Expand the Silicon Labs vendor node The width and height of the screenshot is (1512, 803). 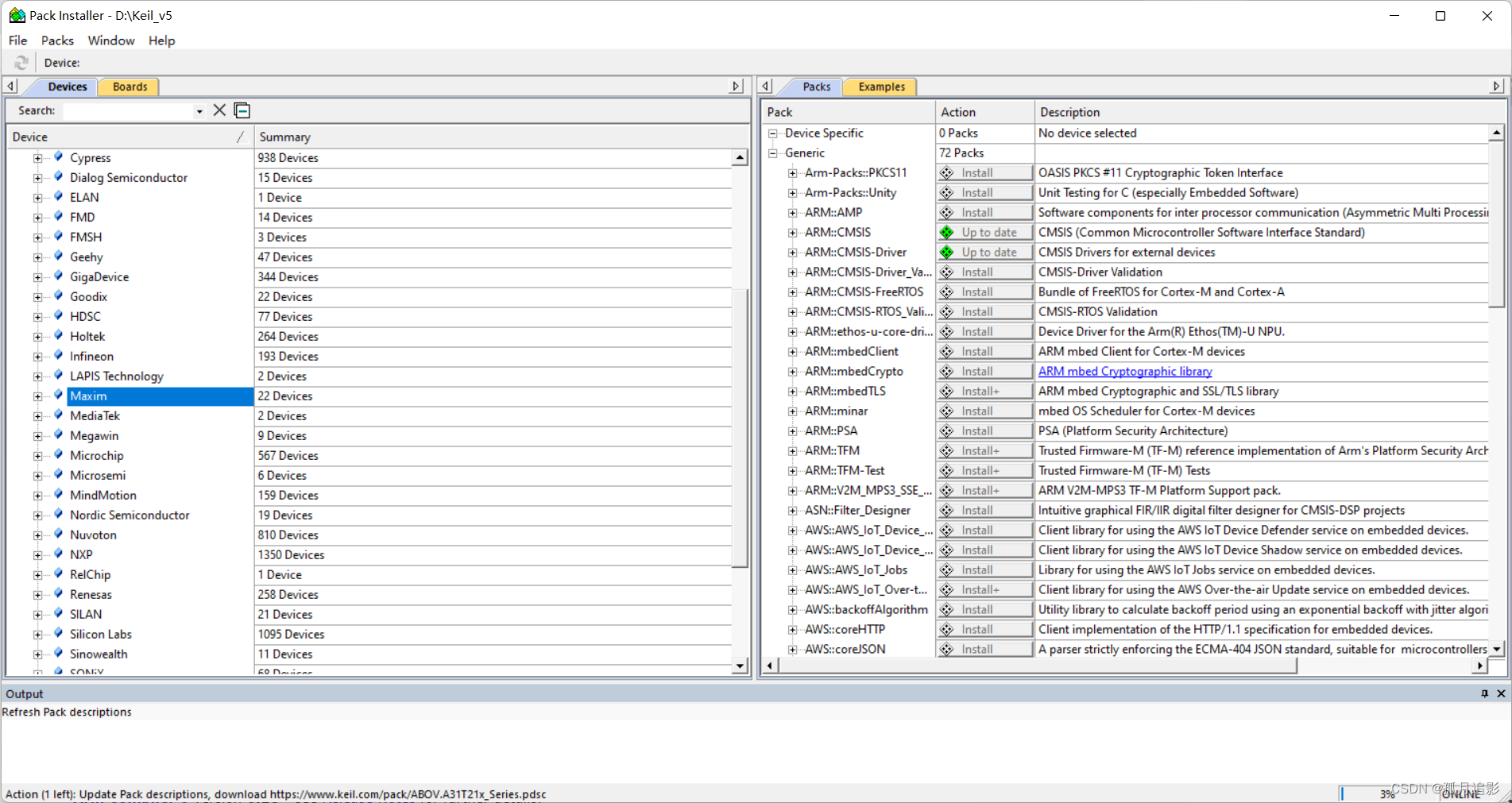[x=37, y=635]
